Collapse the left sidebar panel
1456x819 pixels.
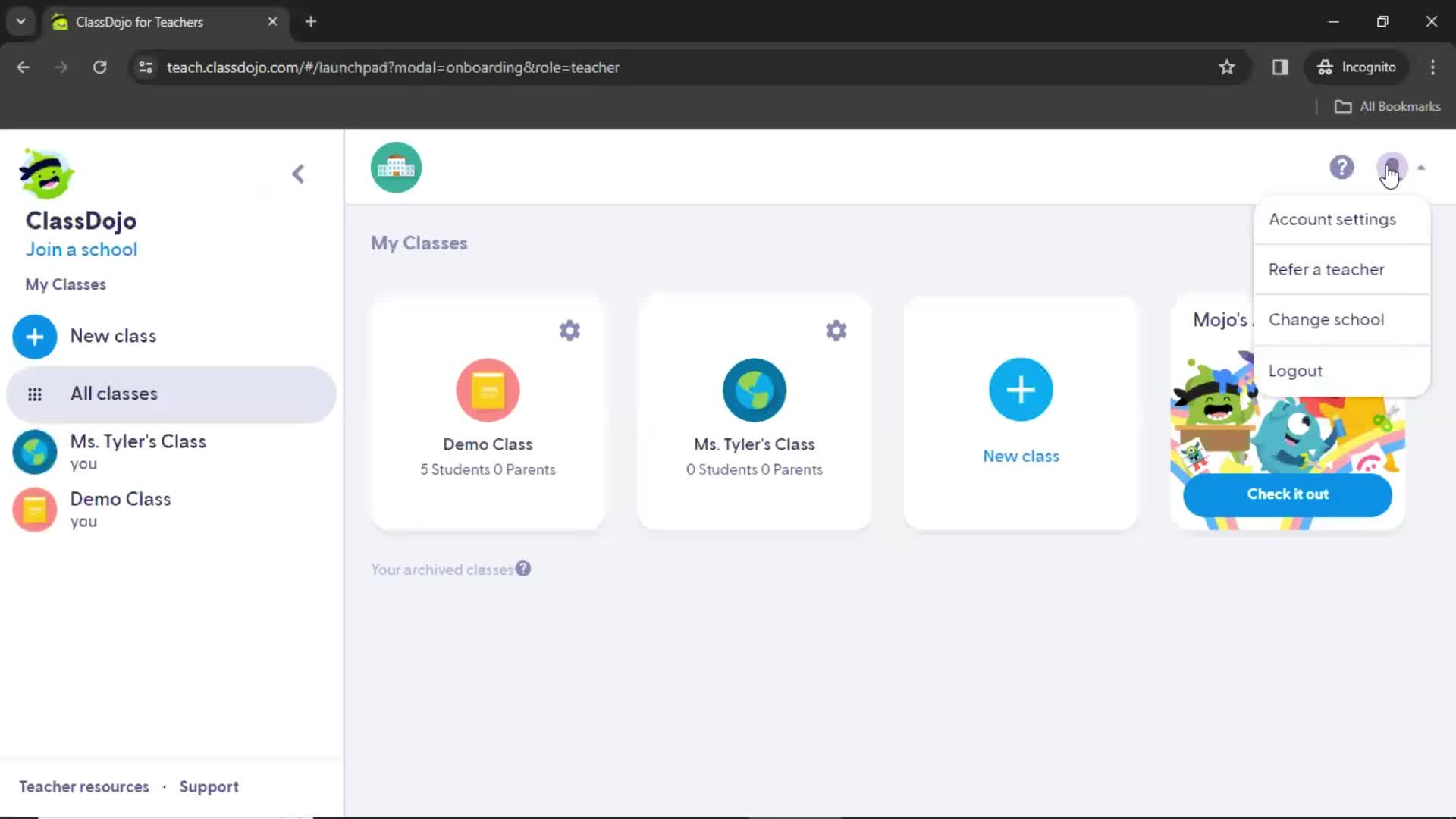tap(298, 173)
